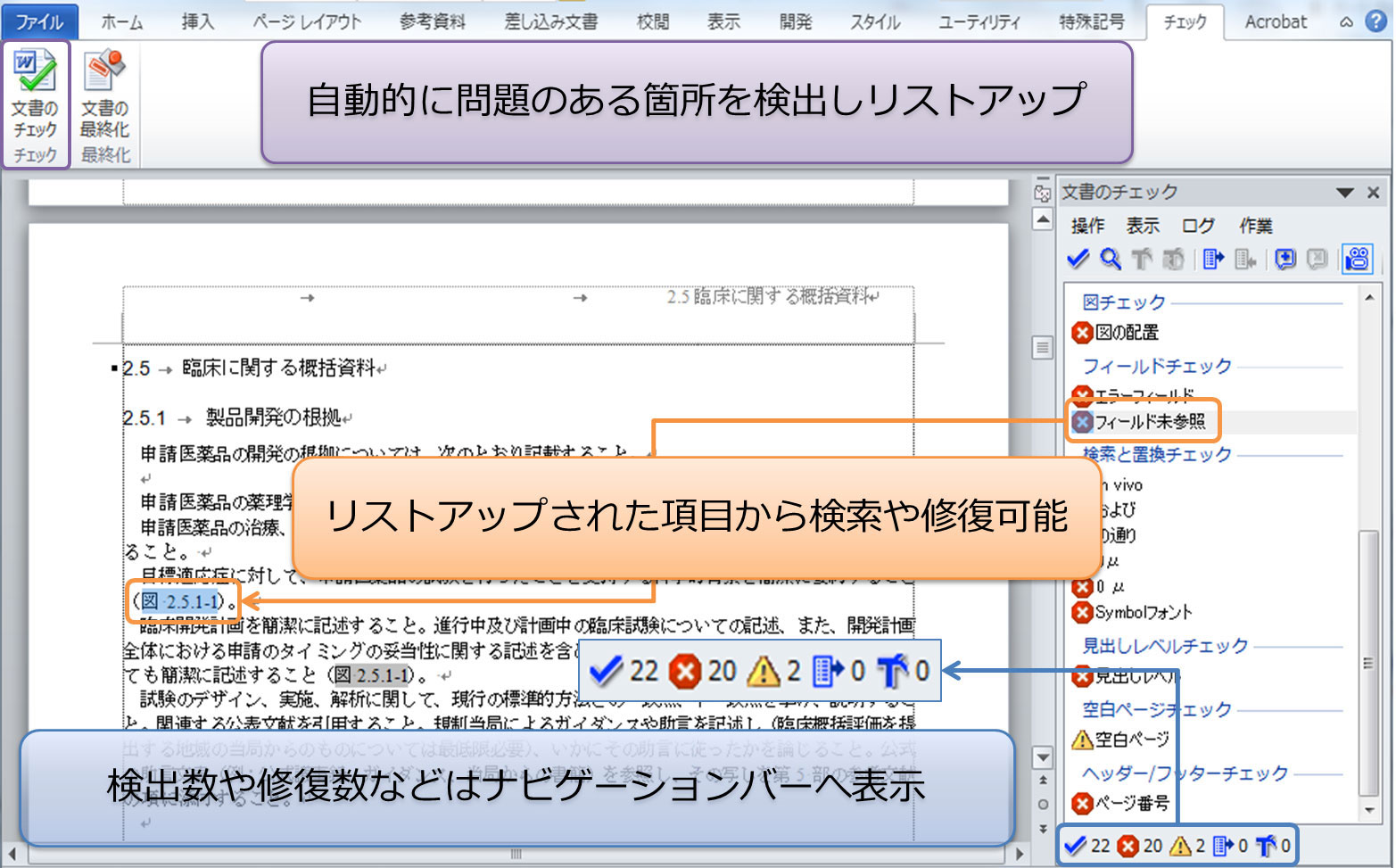The image size is (1396, 868).
Task: Collapse the ribbon with the caret icon
Action: pyautogui.click(x=1346, y=22)
